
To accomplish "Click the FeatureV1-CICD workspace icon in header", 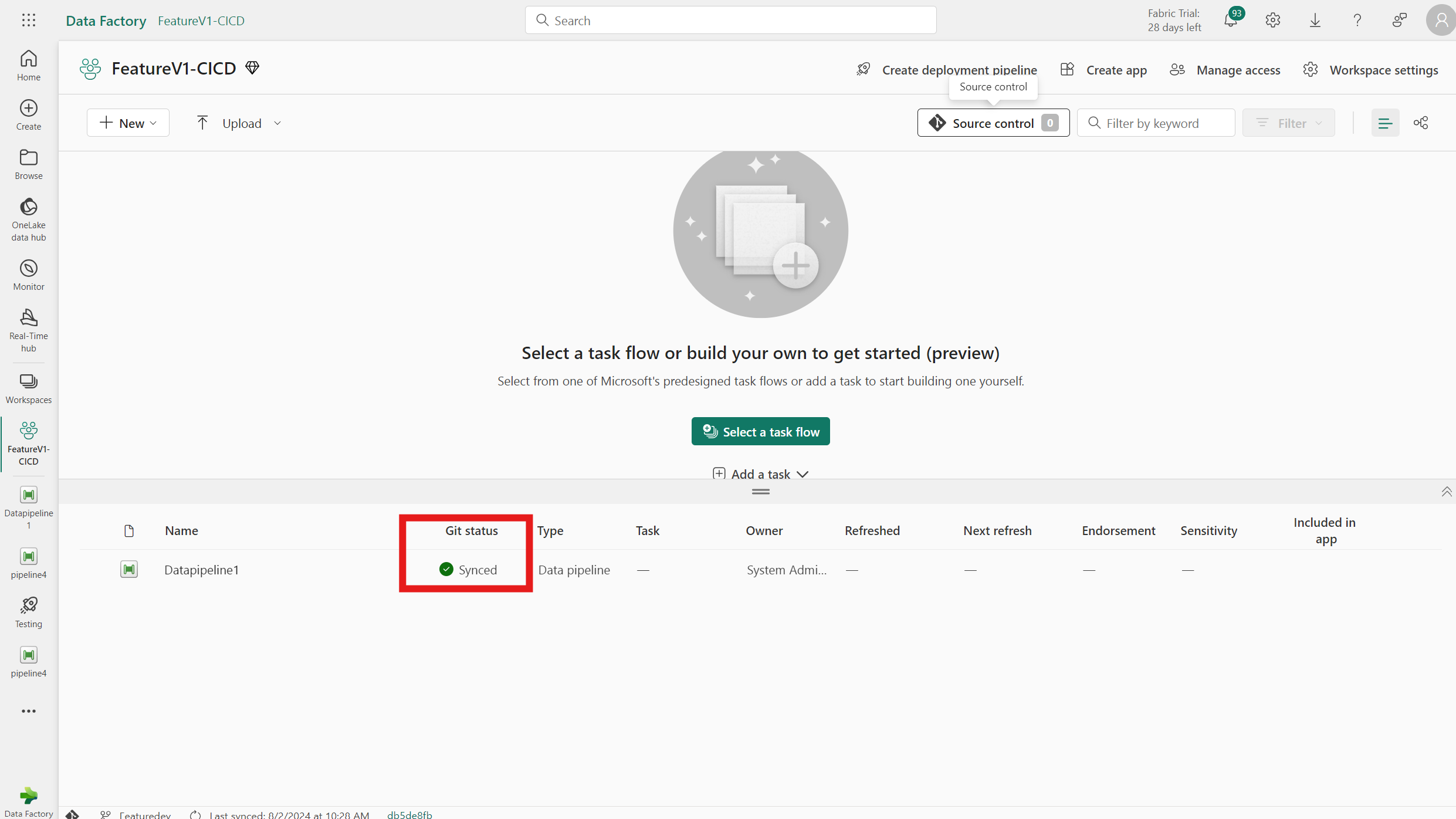I will 90,69.
